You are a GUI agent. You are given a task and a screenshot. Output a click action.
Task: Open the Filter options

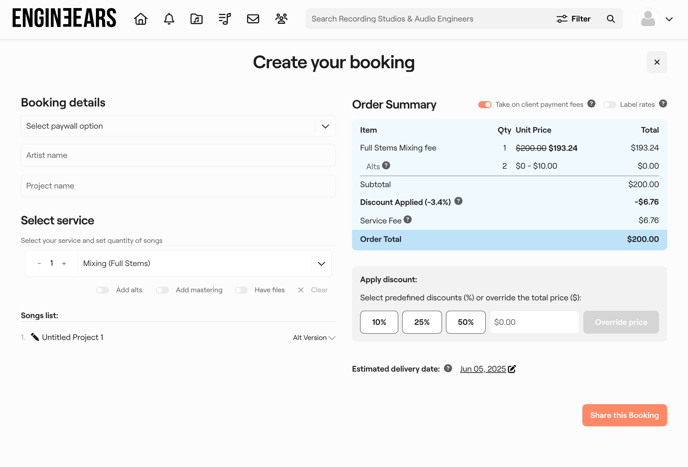573,19
